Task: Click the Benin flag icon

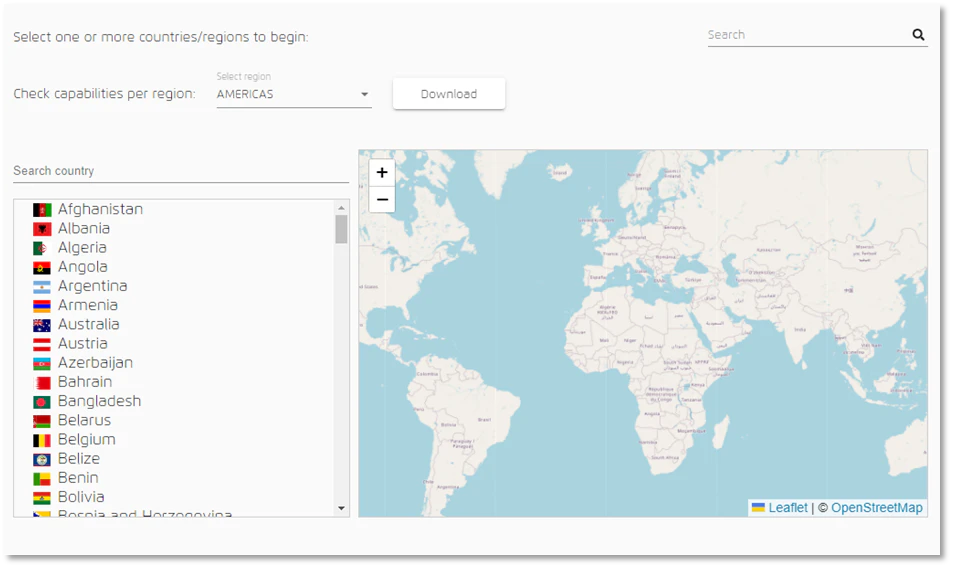Action: [42, 479]
